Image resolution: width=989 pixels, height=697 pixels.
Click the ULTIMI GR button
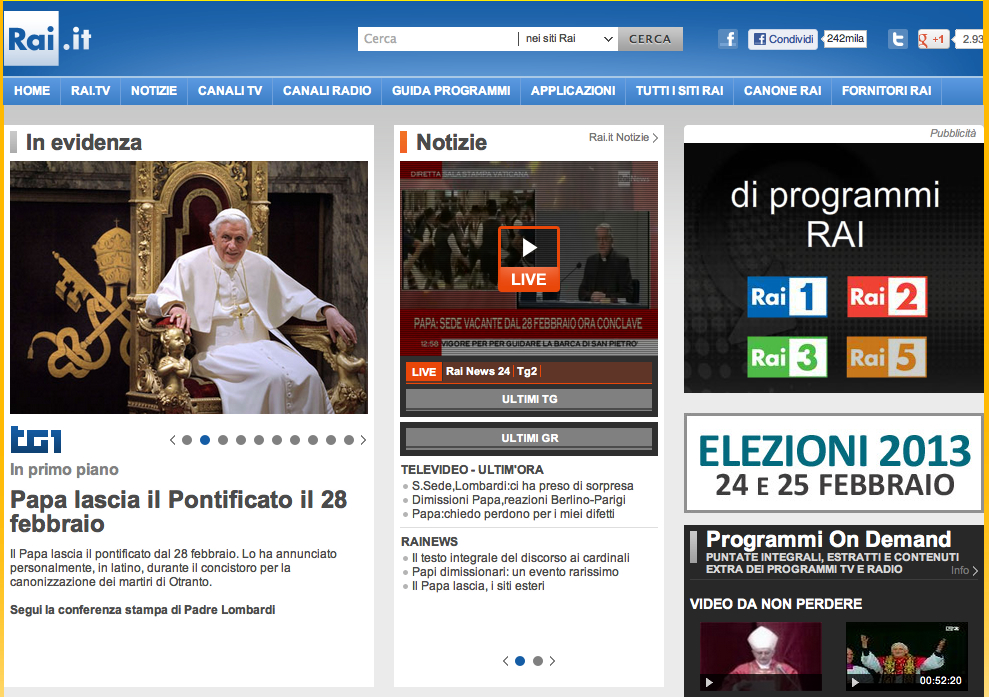pos(529,438)
